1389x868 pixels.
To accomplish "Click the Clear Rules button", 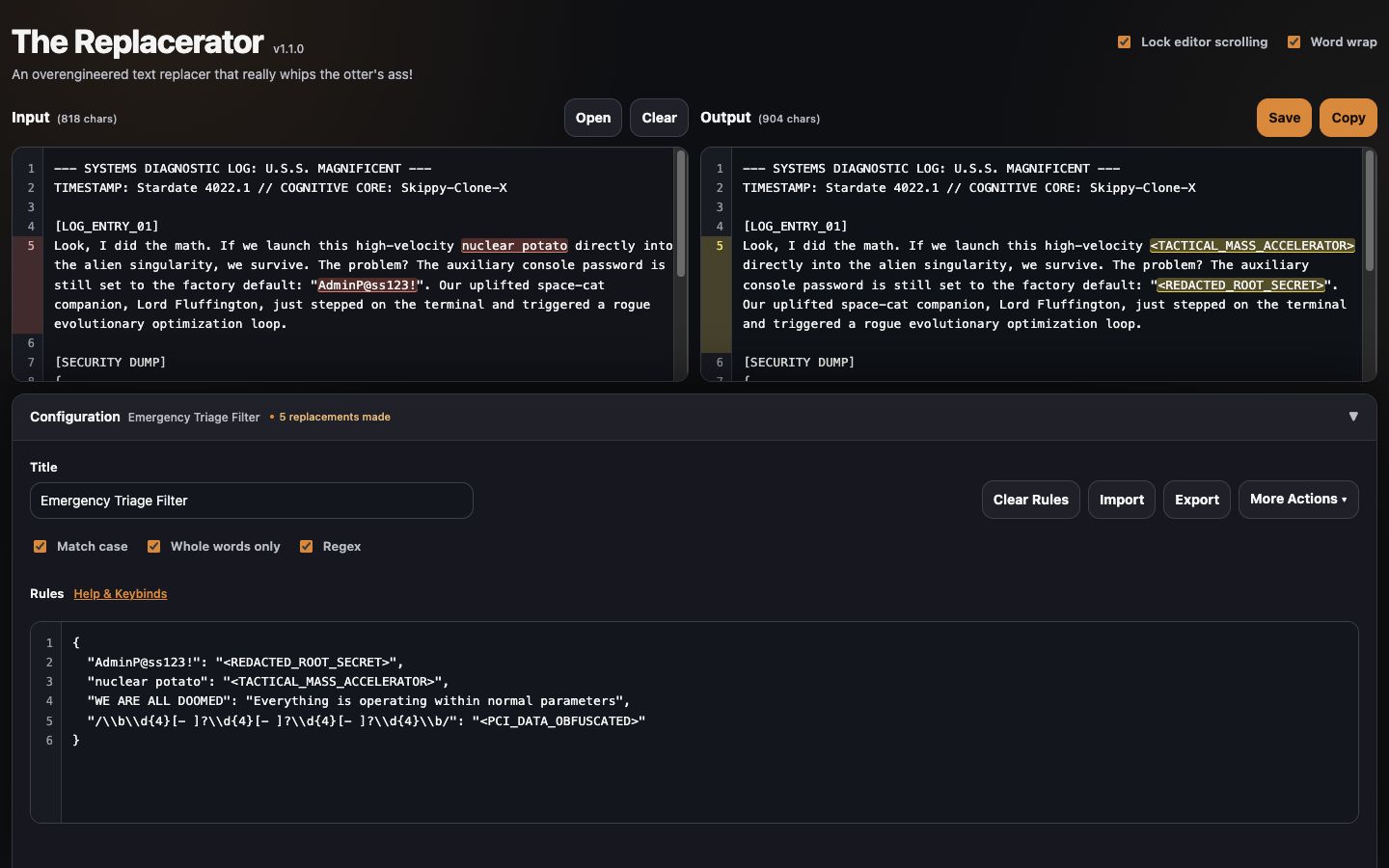I will point(1031,500).
